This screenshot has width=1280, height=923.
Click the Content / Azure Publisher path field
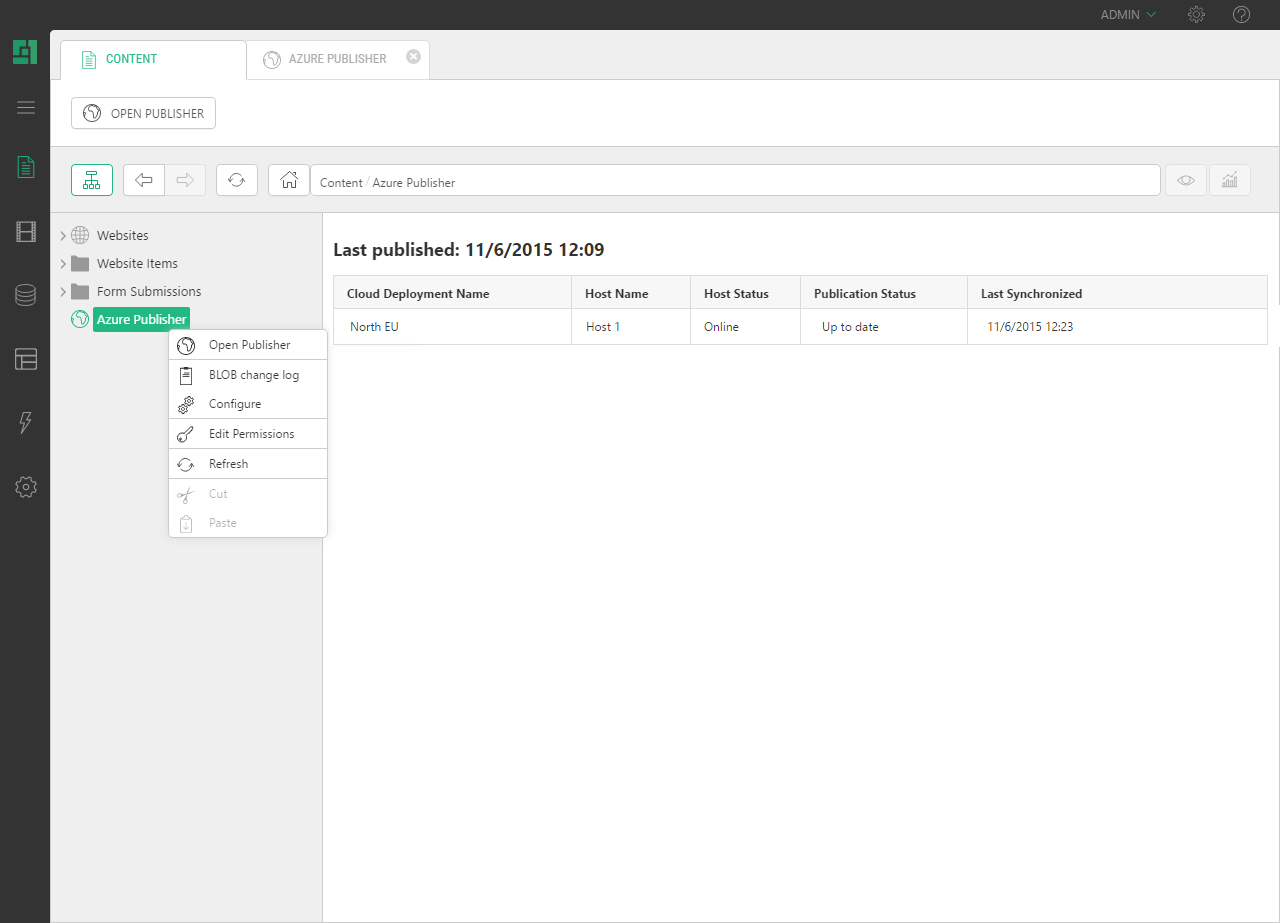pos(735,182)
